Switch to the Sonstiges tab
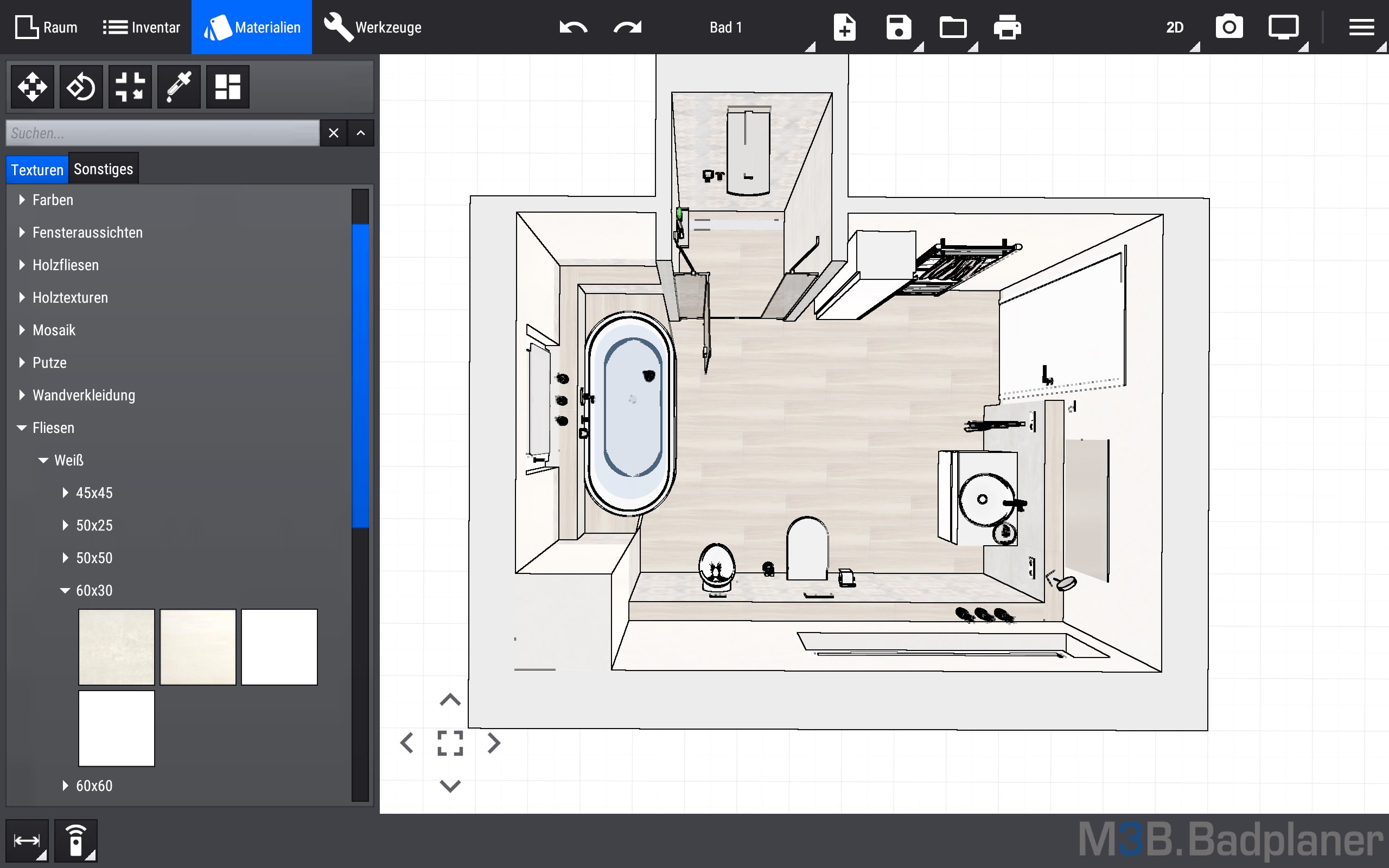 (x=103, y=169)
